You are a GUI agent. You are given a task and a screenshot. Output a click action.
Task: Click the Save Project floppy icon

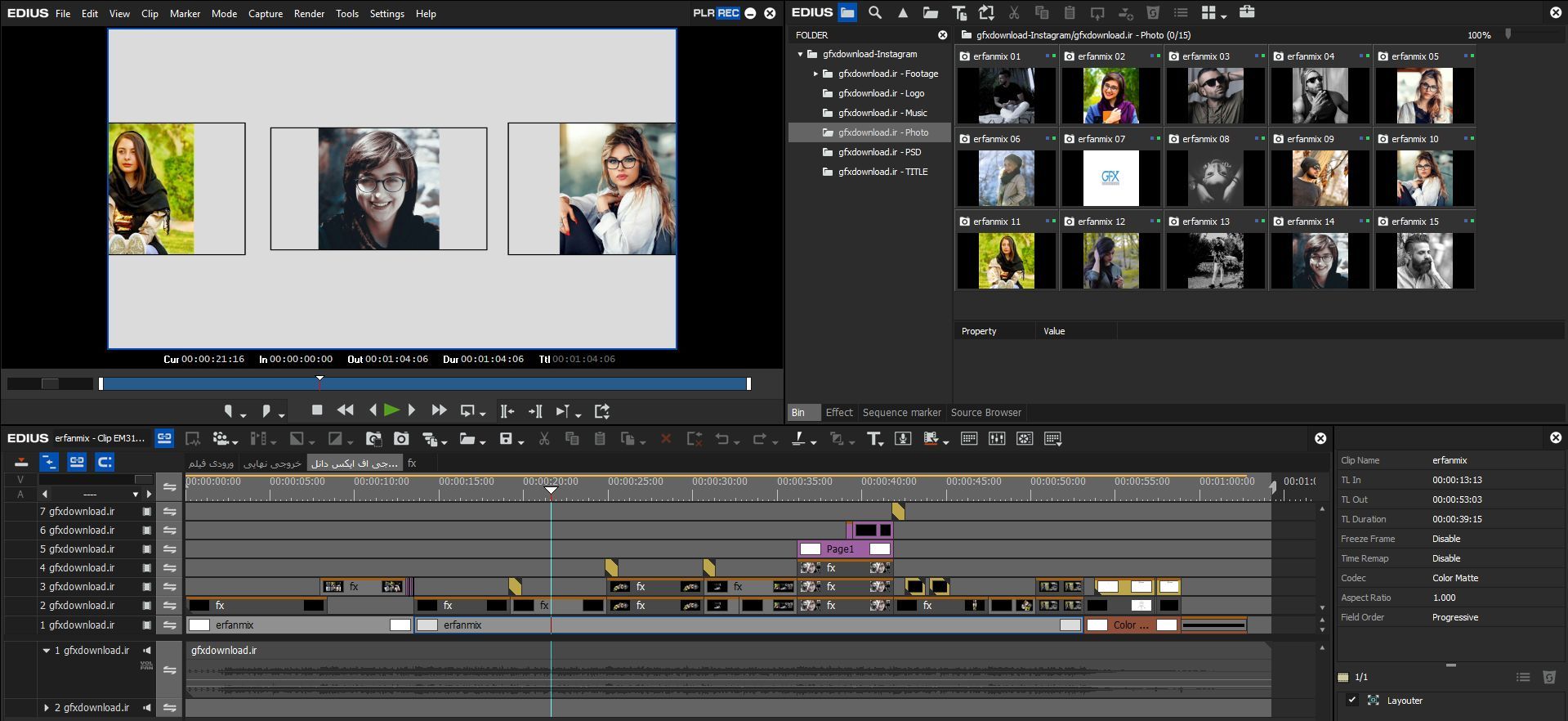point(506,439)
